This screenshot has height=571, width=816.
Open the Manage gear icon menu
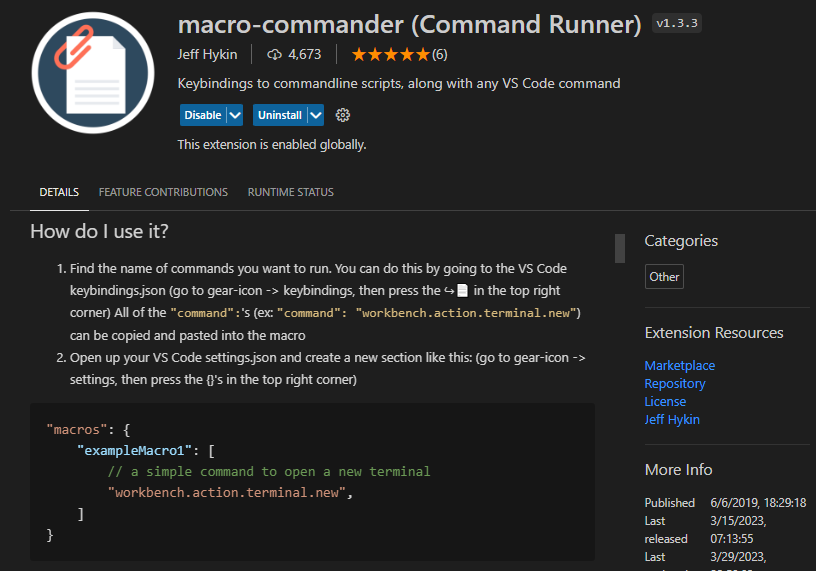click(x=343, y=115)
